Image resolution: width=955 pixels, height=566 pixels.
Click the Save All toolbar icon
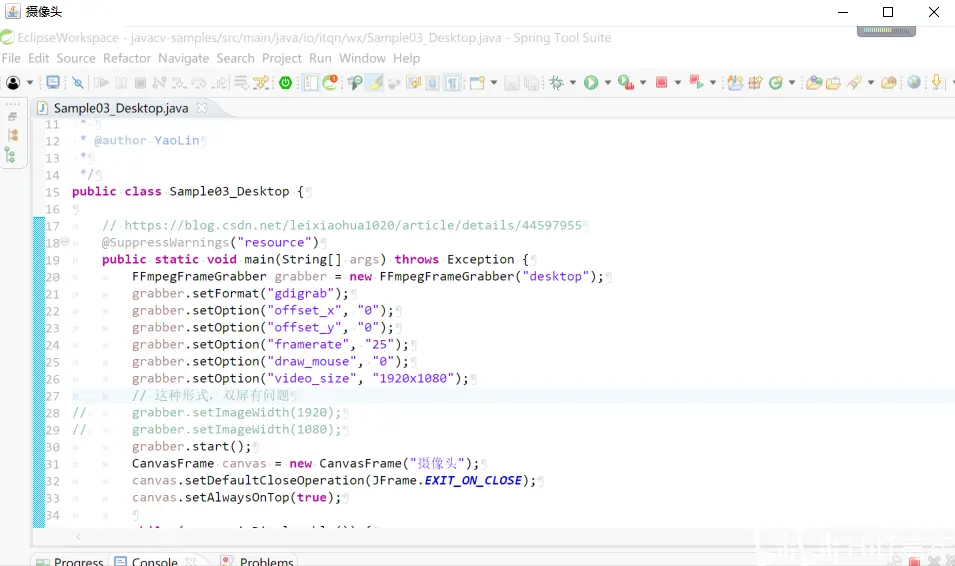[x=532, y=82]
